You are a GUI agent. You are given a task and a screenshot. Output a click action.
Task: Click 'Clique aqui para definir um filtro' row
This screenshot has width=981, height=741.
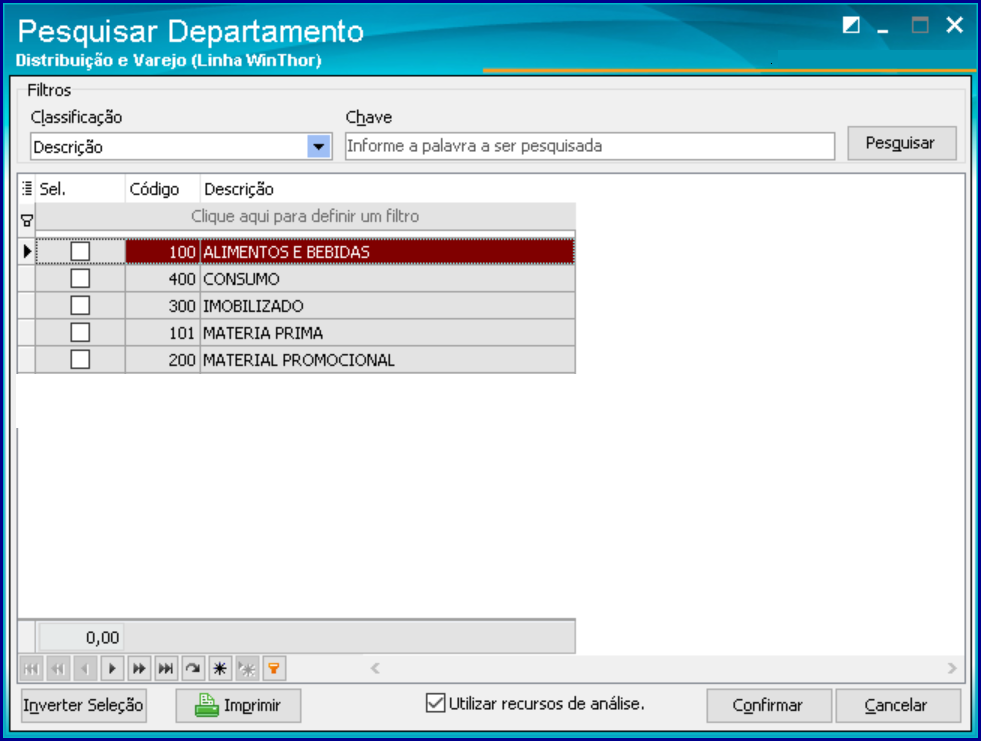[305, 217]
